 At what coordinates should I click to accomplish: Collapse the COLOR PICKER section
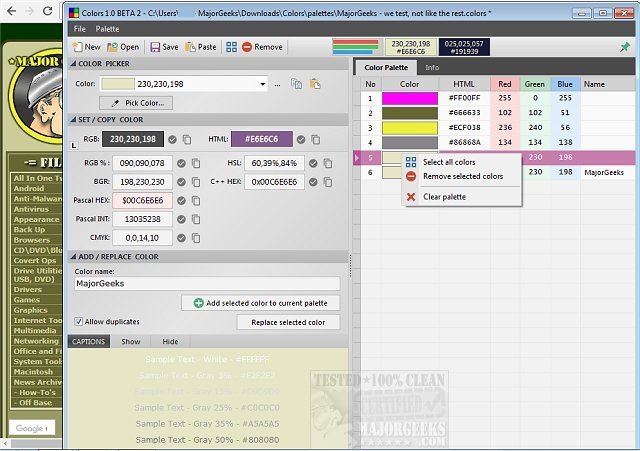[x=73, y=64]
